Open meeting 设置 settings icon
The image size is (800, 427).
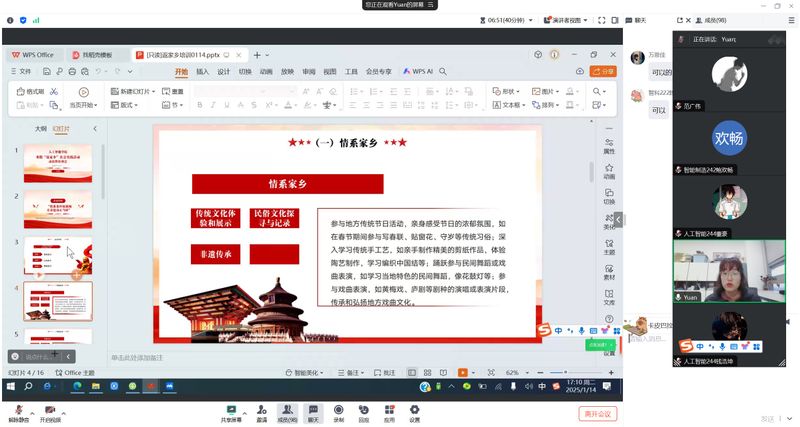(414, 410)
